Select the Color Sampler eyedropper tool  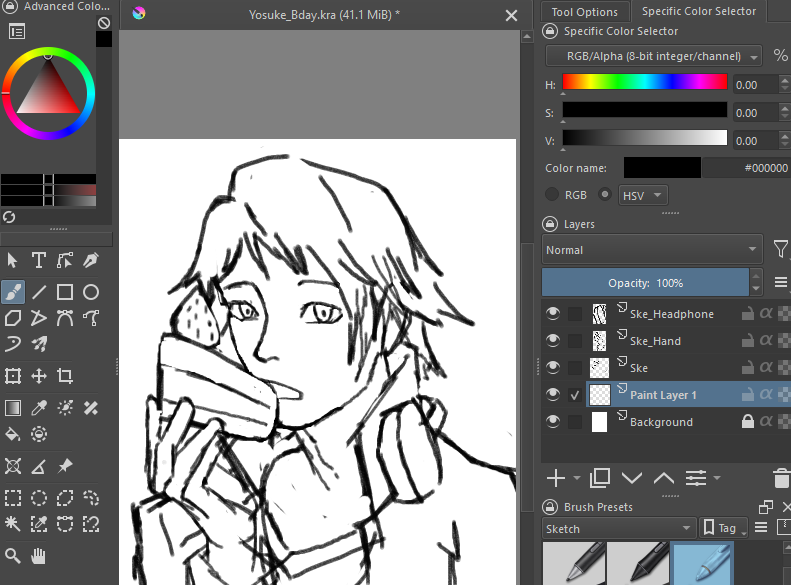pyautogui.click(x=39, y=408)
